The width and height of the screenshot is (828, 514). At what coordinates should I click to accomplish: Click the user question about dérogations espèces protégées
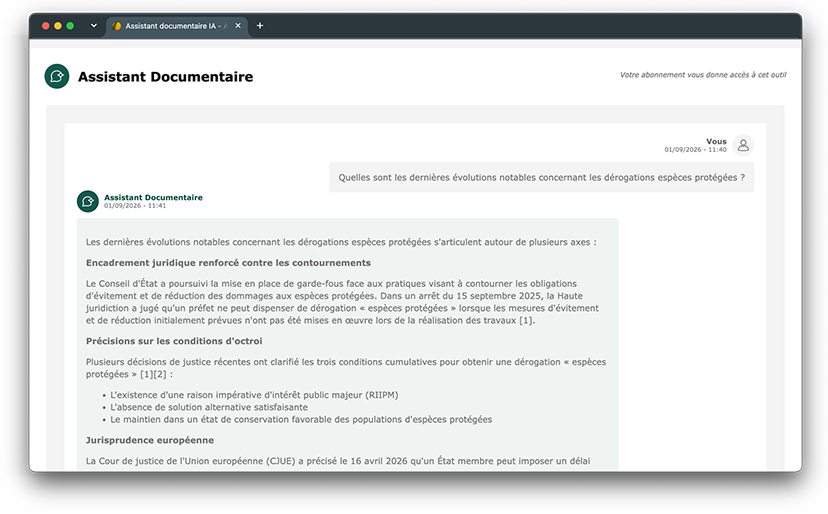542,177
